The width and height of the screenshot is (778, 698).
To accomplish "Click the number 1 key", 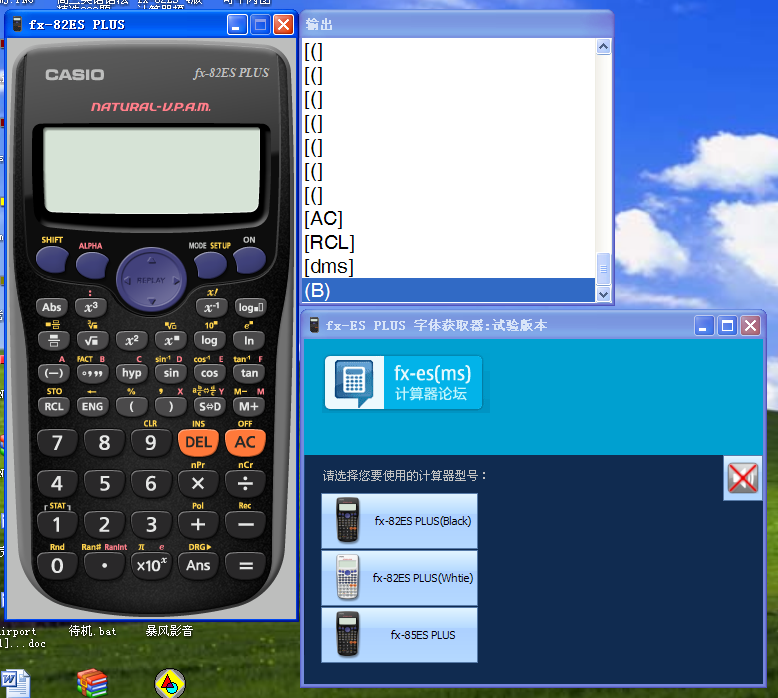I will tap(57, 524).
